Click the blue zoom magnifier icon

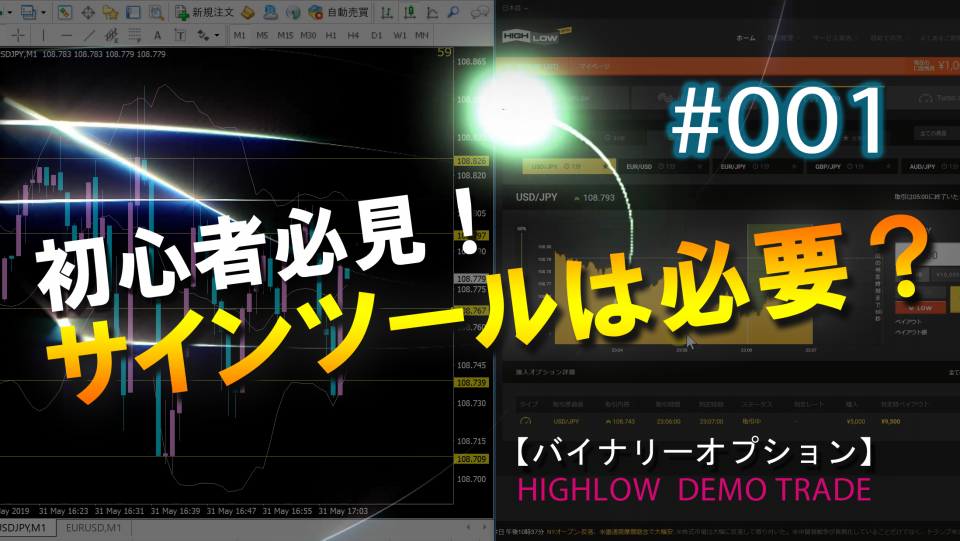[454, 12]
